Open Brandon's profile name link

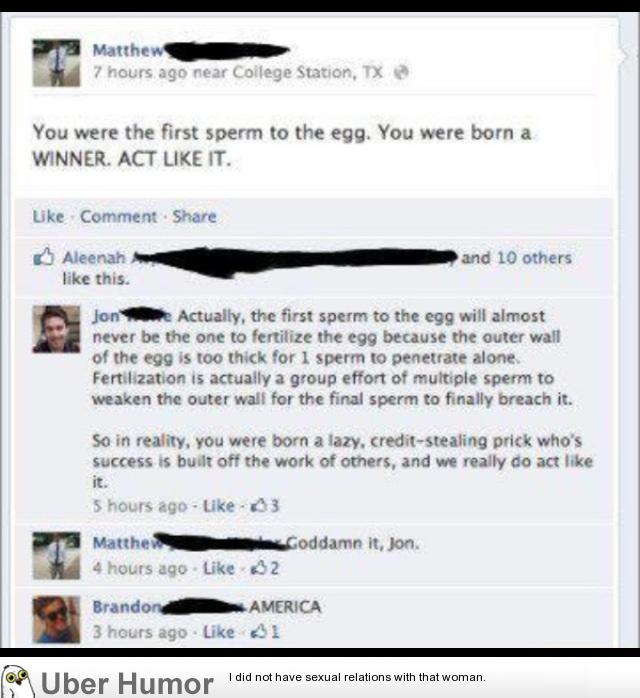[127, 607]
